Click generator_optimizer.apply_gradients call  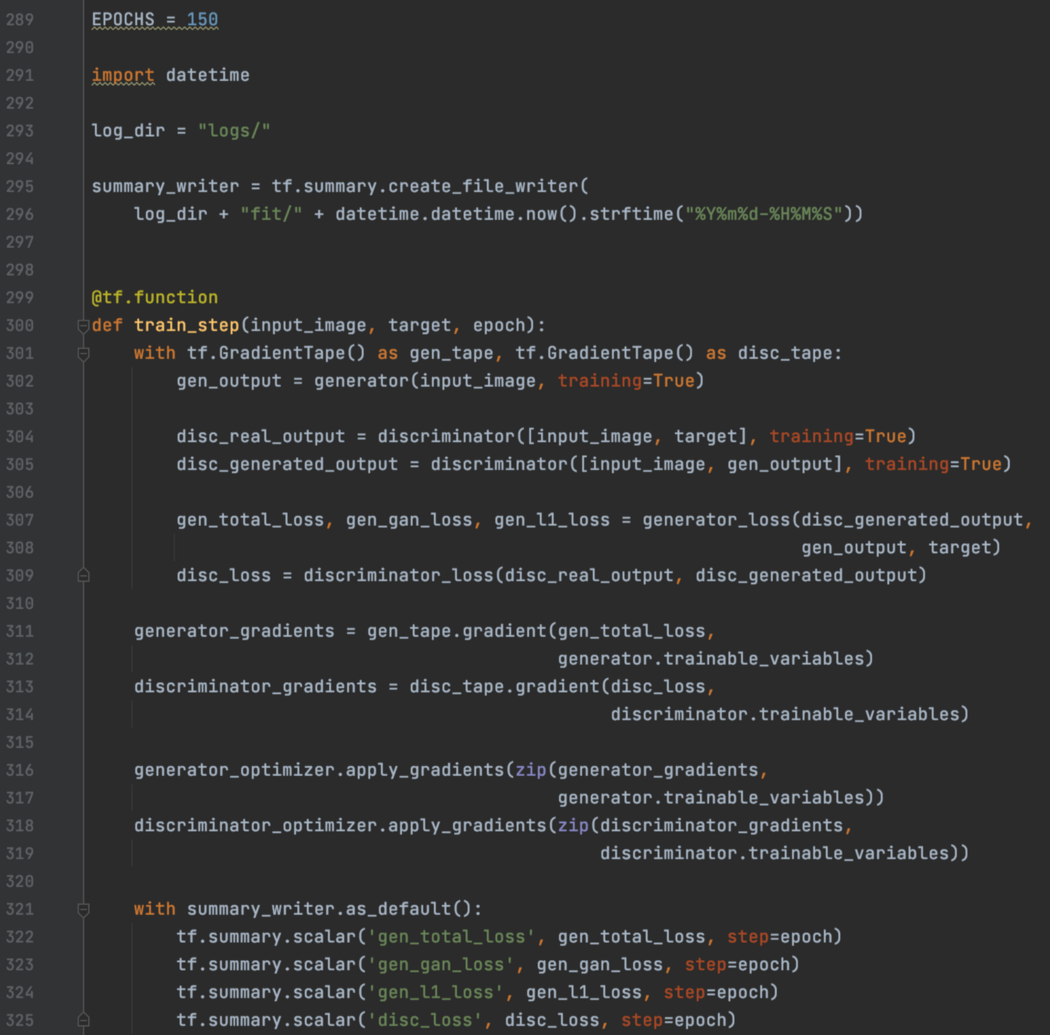pyautogui.click(x=319, y=770)
